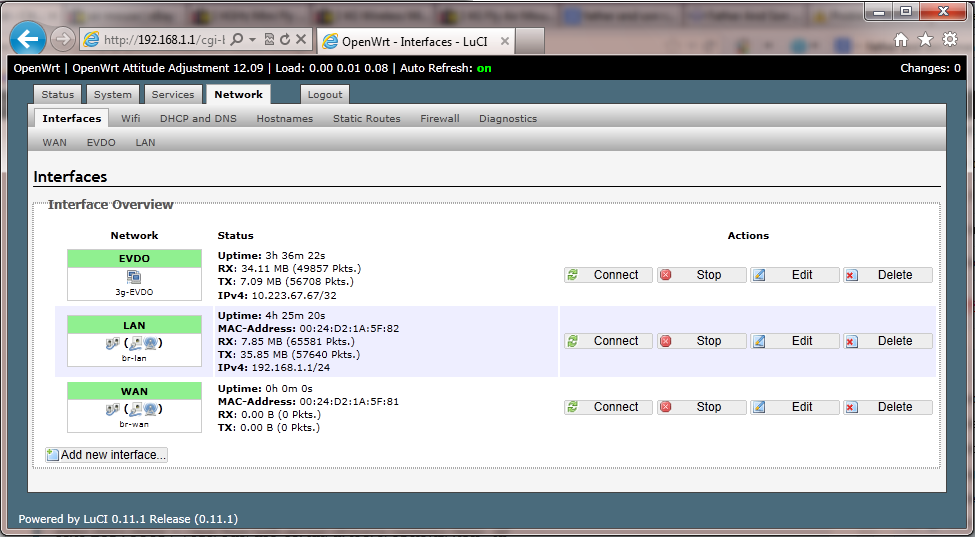The height and width of the screenshot is (537, 975).
Task: Close the OpenWrt Interfaces browser tab
Action: click(505, 42)
